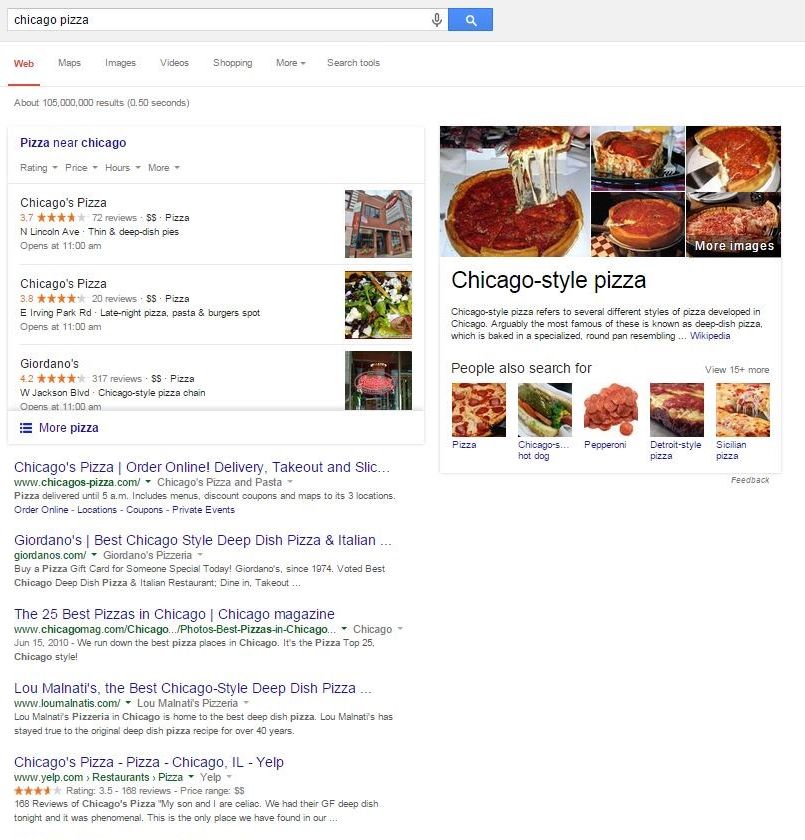
Task: Open Giordano's storefront photo thumbnail
Action: 378,380
